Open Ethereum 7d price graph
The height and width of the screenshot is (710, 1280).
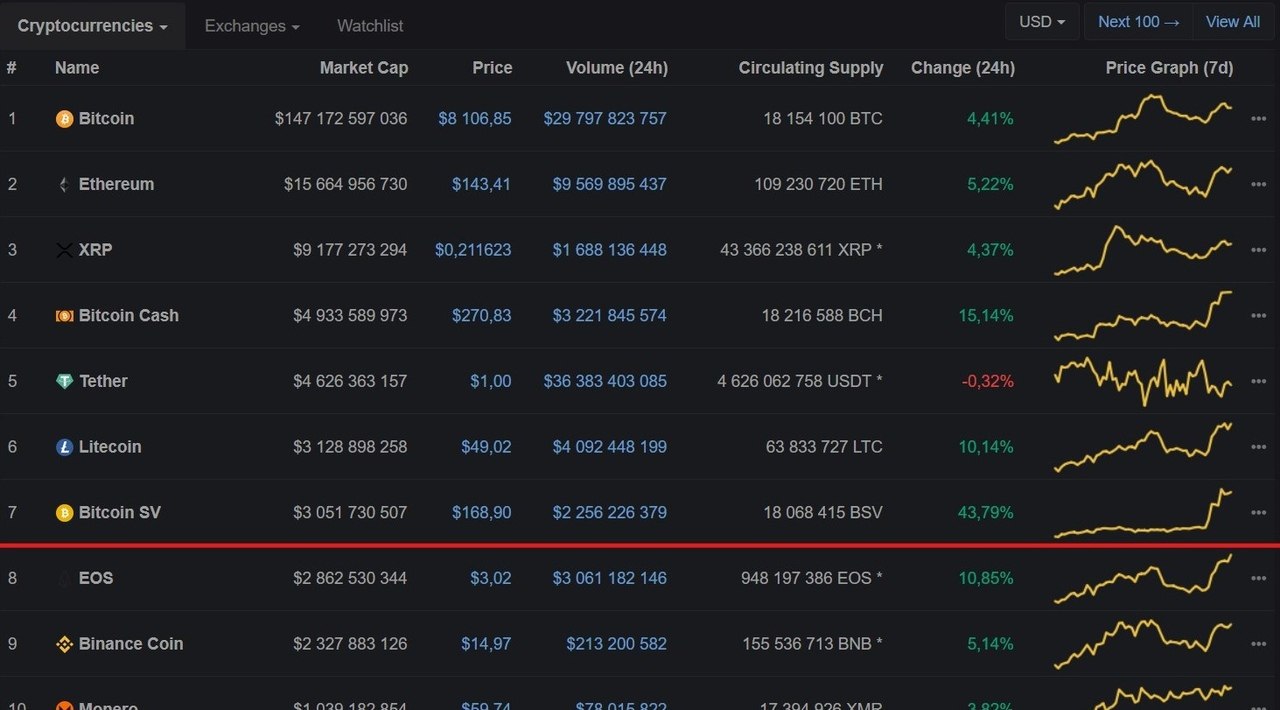coord(1143,185)
